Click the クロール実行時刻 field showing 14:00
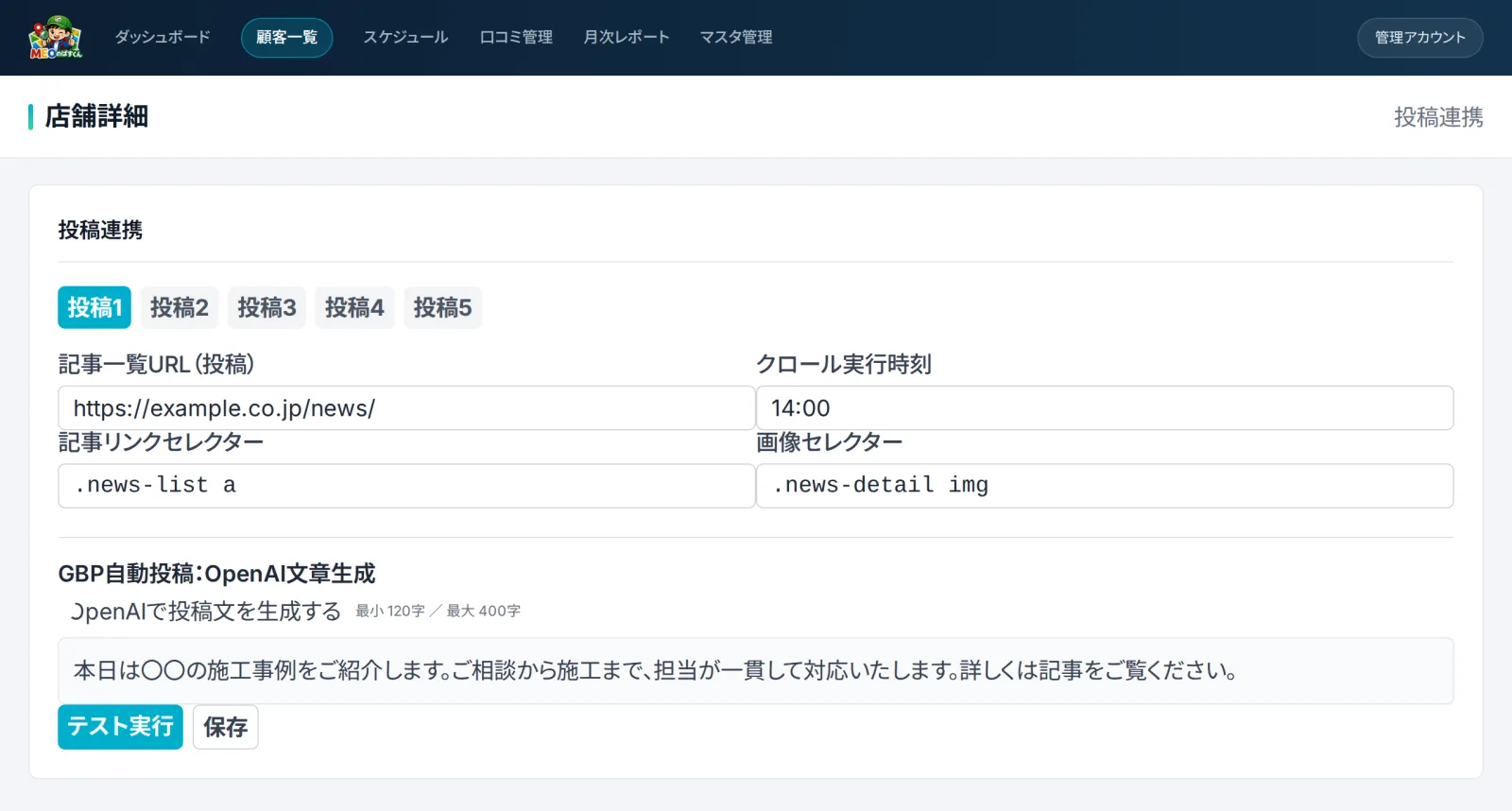 (x=1105, y=408)
